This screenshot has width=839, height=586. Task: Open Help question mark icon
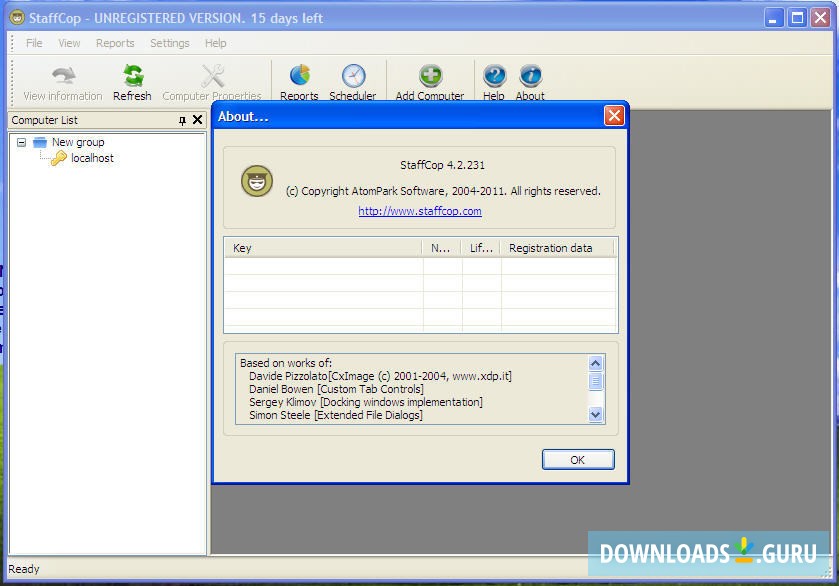coord(494,75)
